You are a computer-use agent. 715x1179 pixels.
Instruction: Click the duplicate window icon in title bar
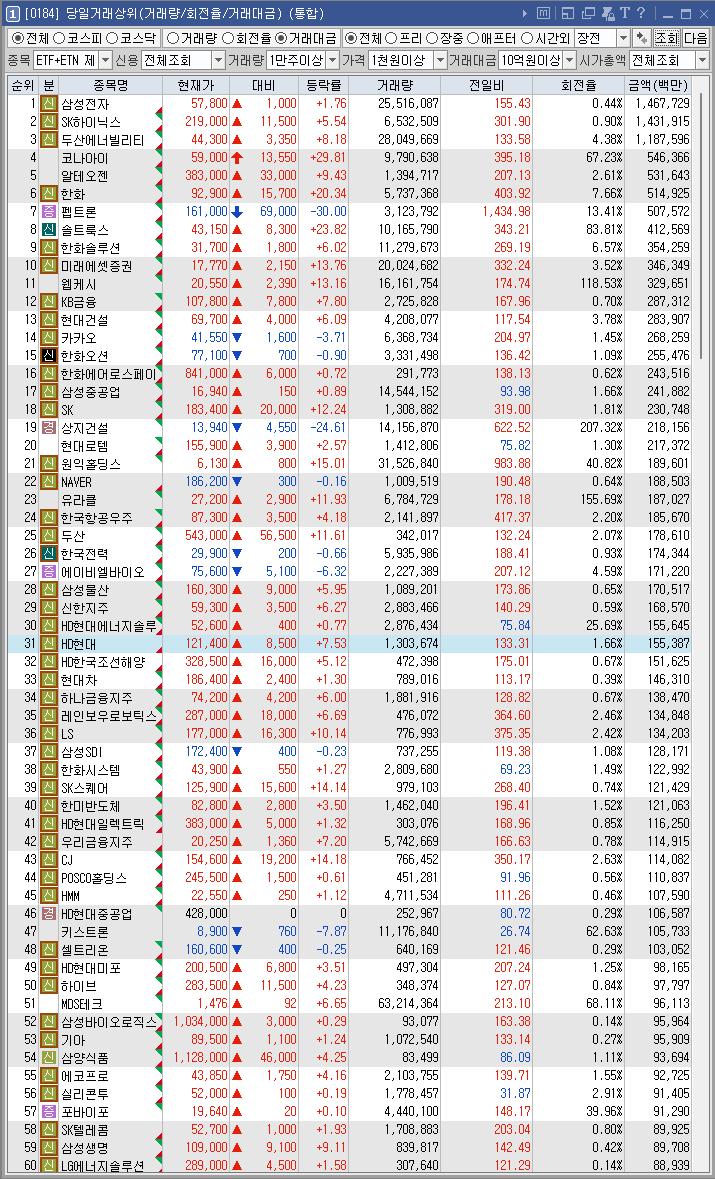[x=587, y=13]
